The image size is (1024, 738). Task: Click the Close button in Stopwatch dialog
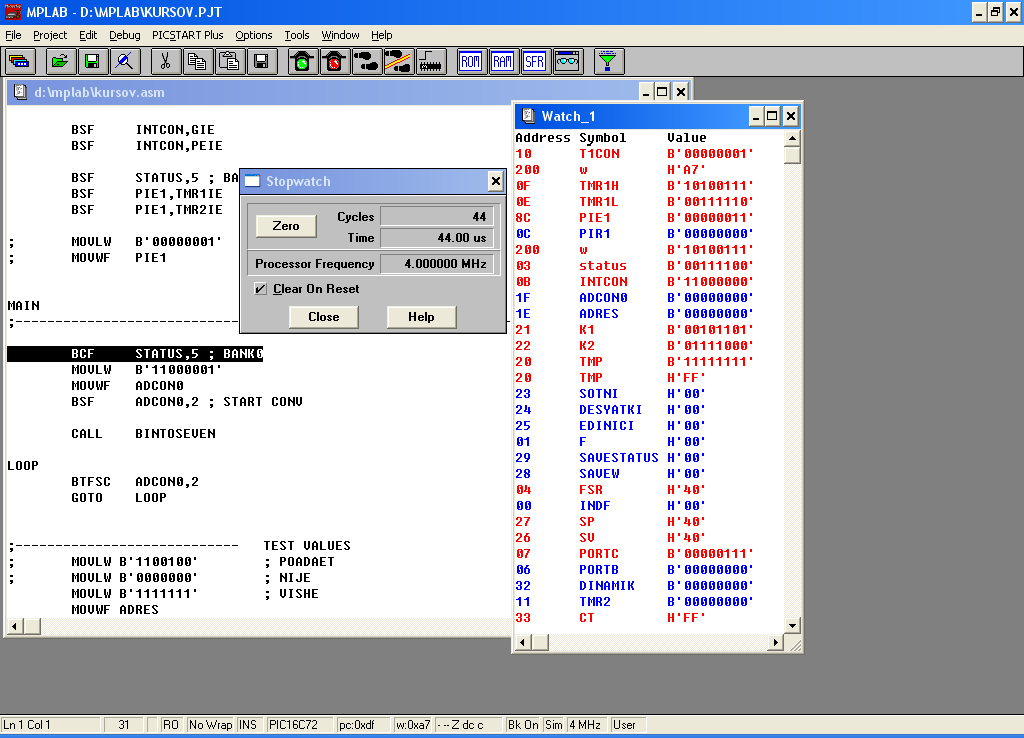(x=324, y=317)
